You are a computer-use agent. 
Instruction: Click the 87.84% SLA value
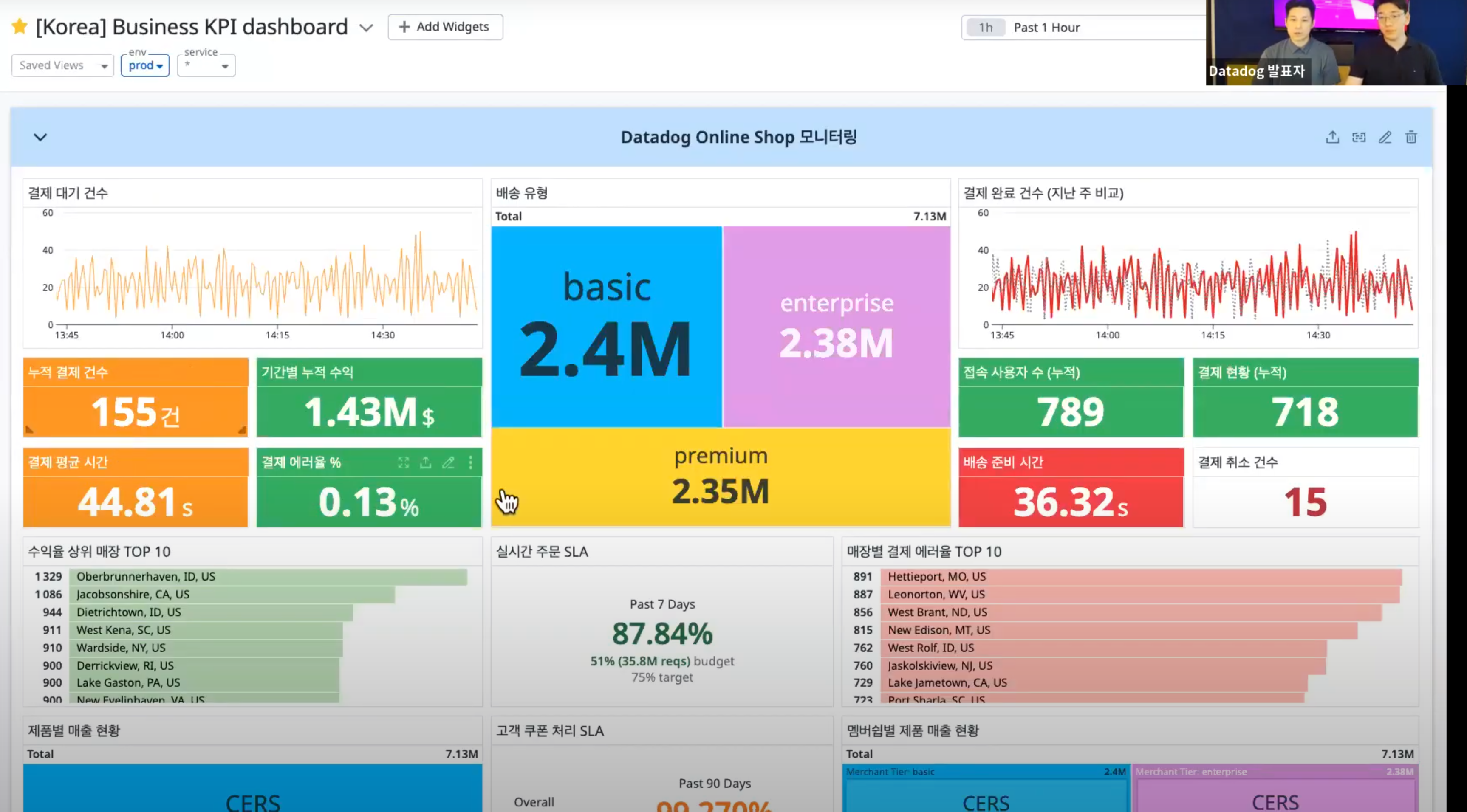click(662, 633)
